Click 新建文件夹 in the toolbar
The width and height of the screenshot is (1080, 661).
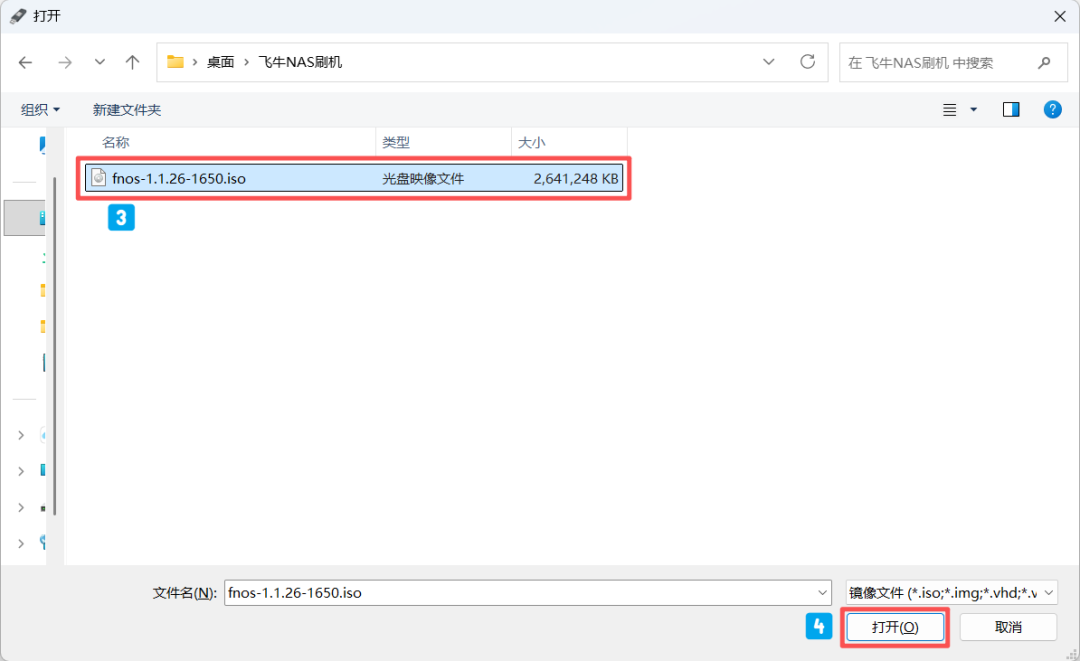click(127, 109)
